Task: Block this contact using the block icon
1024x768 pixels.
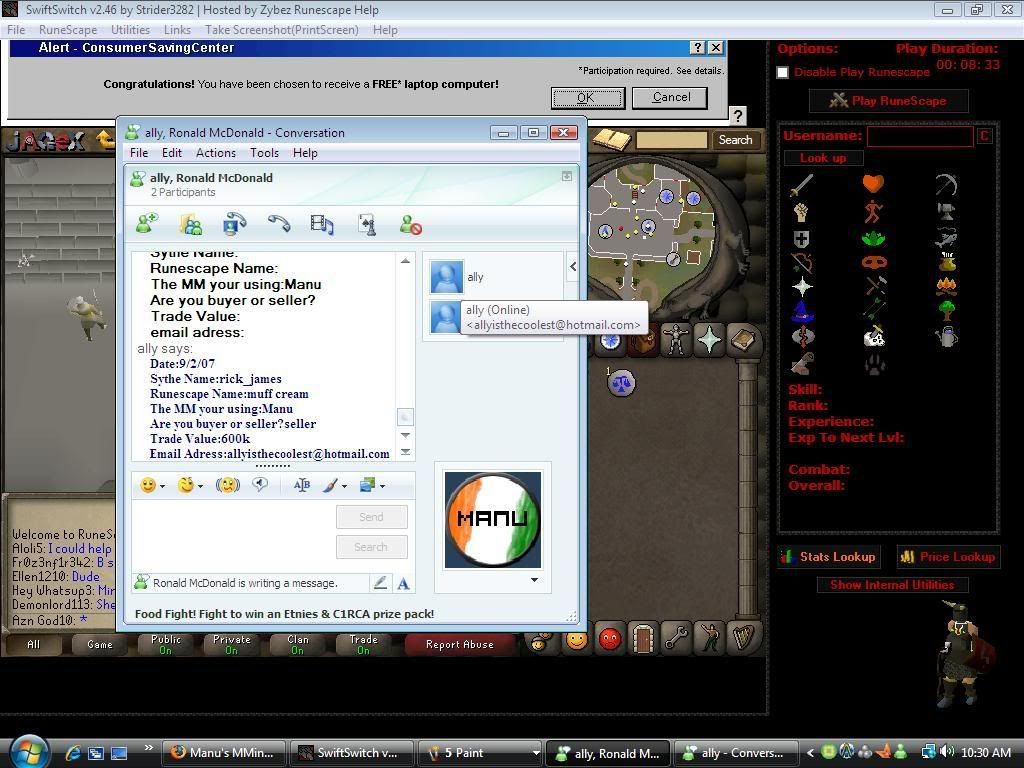Action: point(411,225)
